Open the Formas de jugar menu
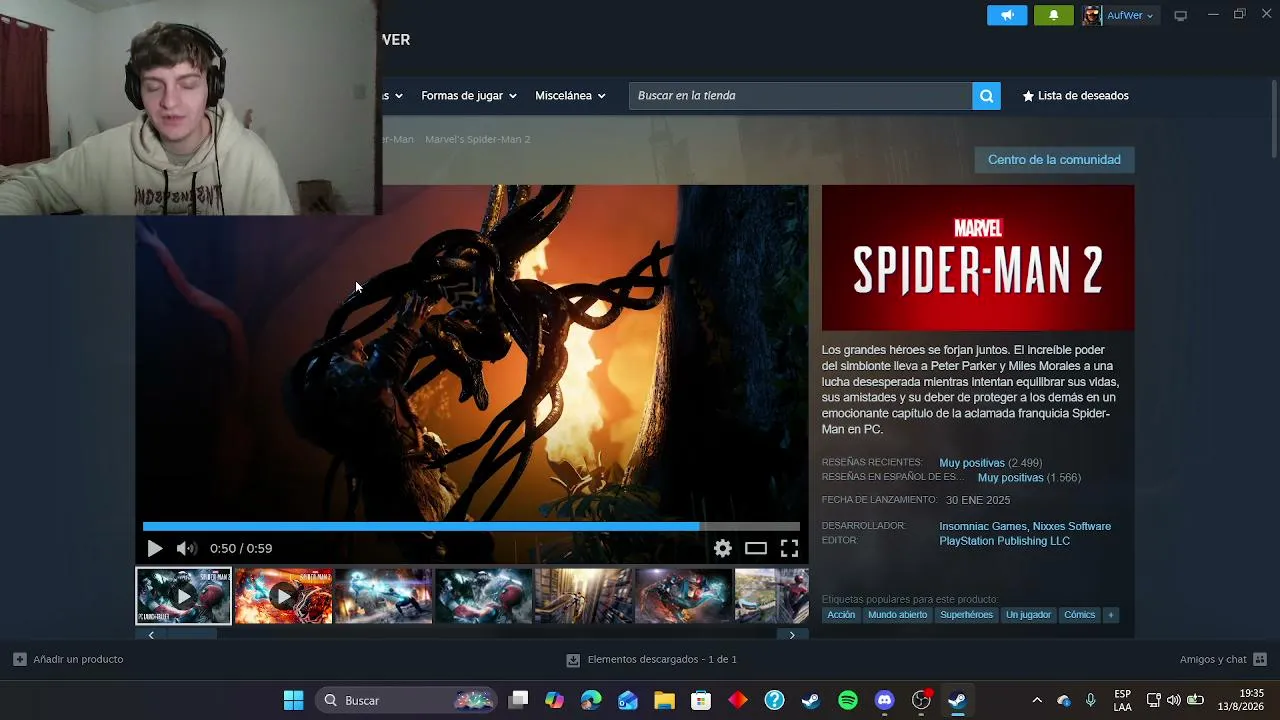The height and width of the screenshot is (720, 1280). click(469, 96)
